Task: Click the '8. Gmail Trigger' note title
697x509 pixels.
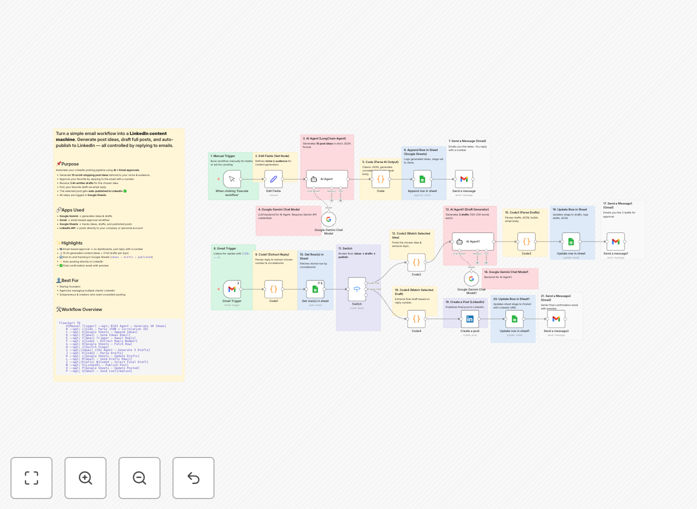Action: click(225, 248)
